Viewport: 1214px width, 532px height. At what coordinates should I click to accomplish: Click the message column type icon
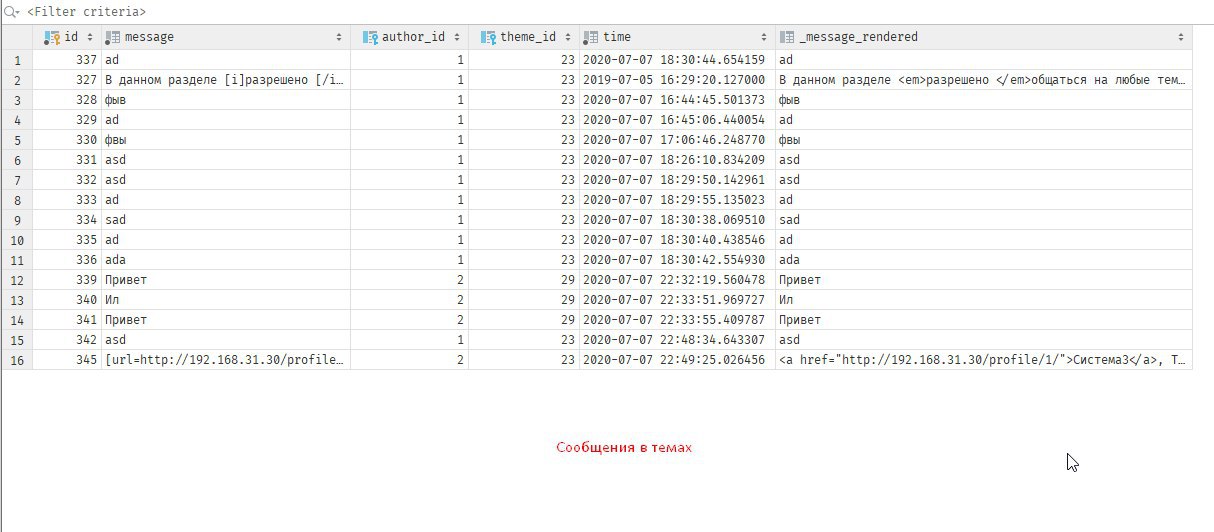[x=113, y=37]
